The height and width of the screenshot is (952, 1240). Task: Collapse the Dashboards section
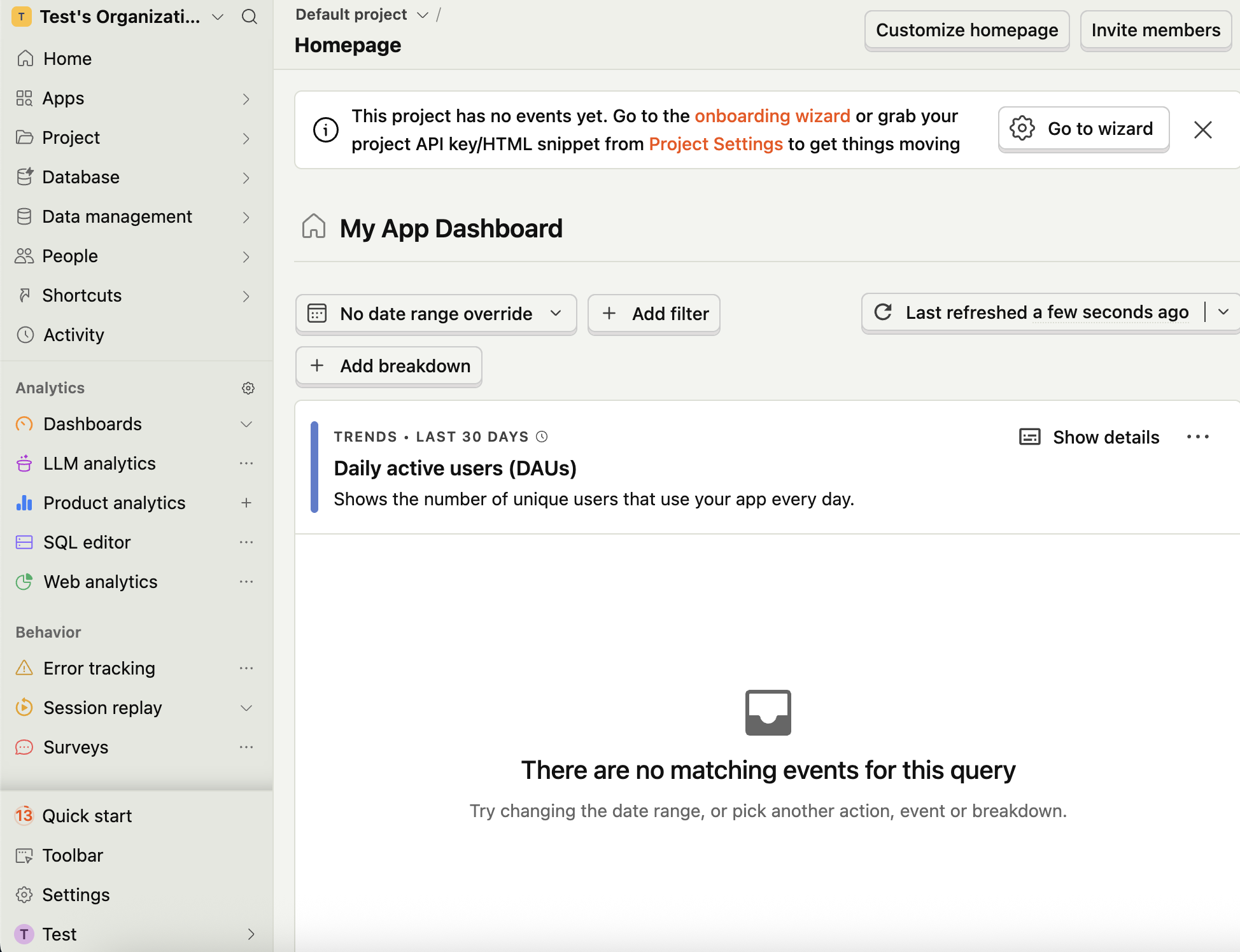click(246, 424)
